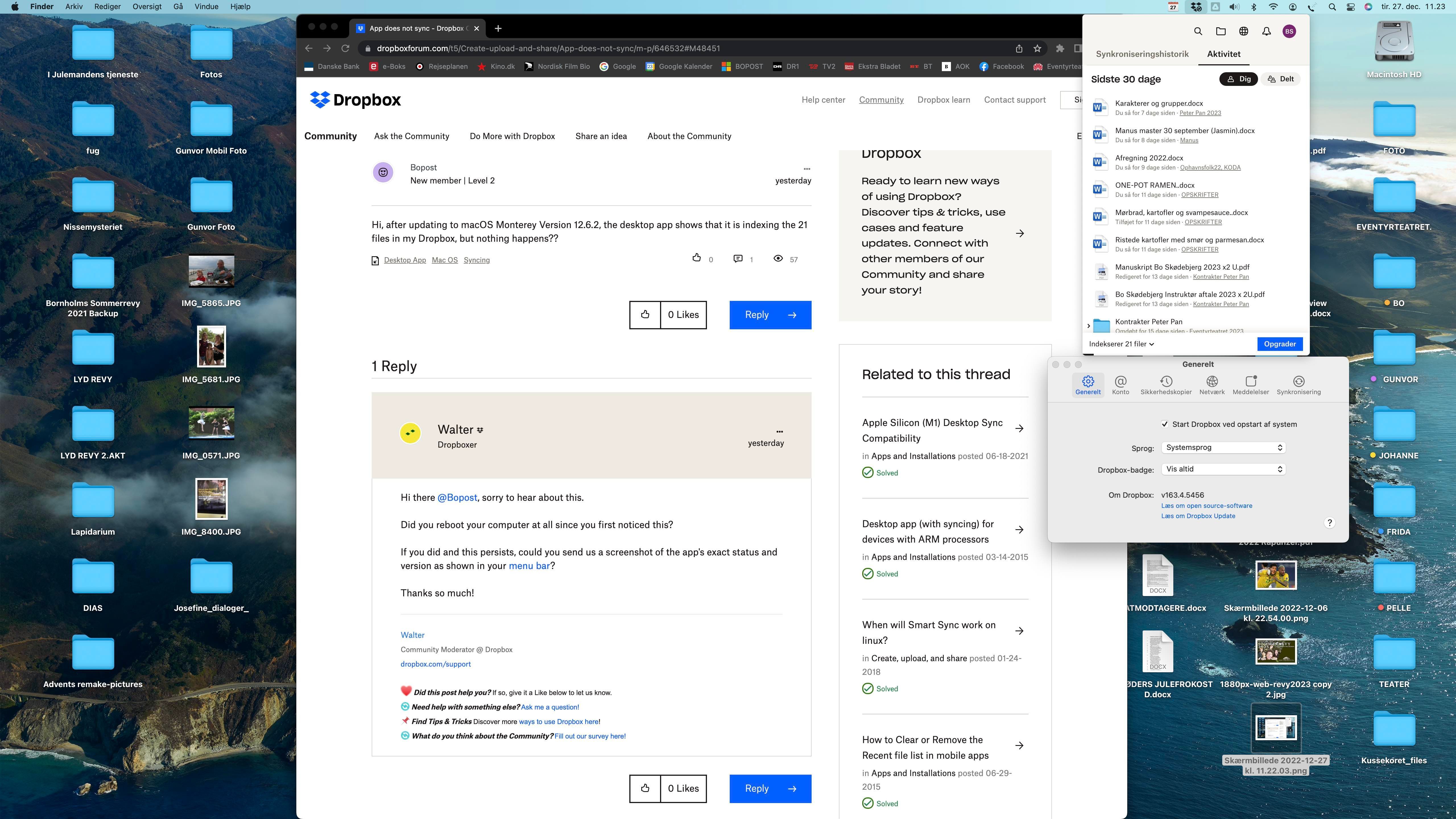The height and width of the screenshot is (819, 1456).
Task: Select the Generelt preferences pane
Action: 1088,386
